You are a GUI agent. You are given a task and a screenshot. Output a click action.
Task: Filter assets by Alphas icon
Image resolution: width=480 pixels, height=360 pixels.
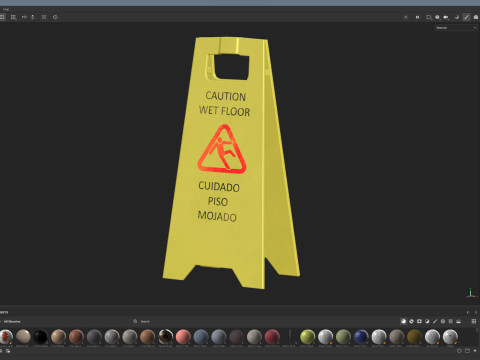click(x=443, y=321)
